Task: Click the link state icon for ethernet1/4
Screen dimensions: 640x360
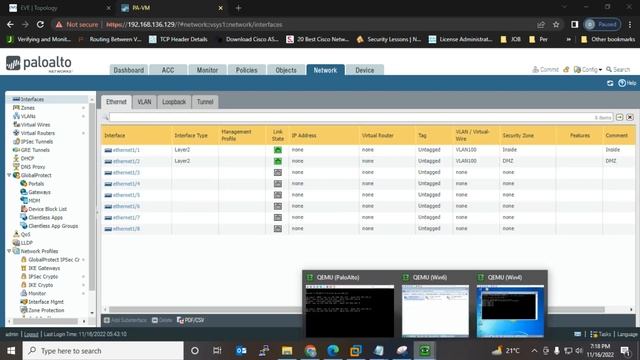Action: pos(278,184)
